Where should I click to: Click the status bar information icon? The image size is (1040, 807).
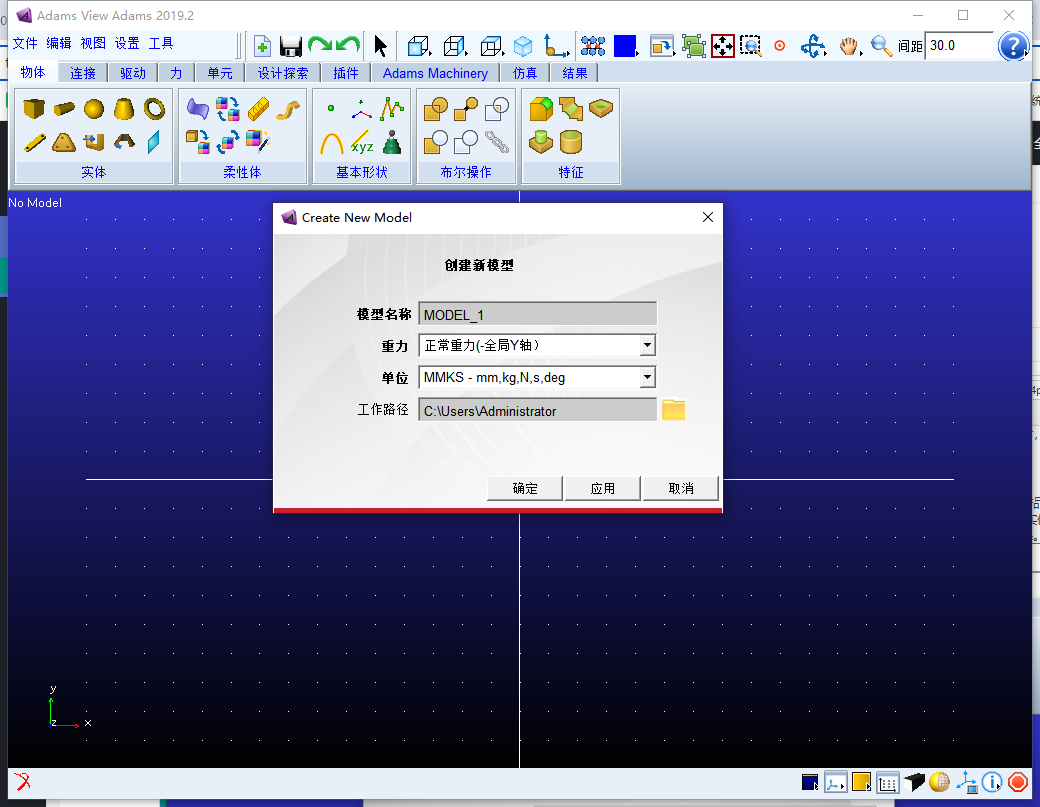pos(992,783)
